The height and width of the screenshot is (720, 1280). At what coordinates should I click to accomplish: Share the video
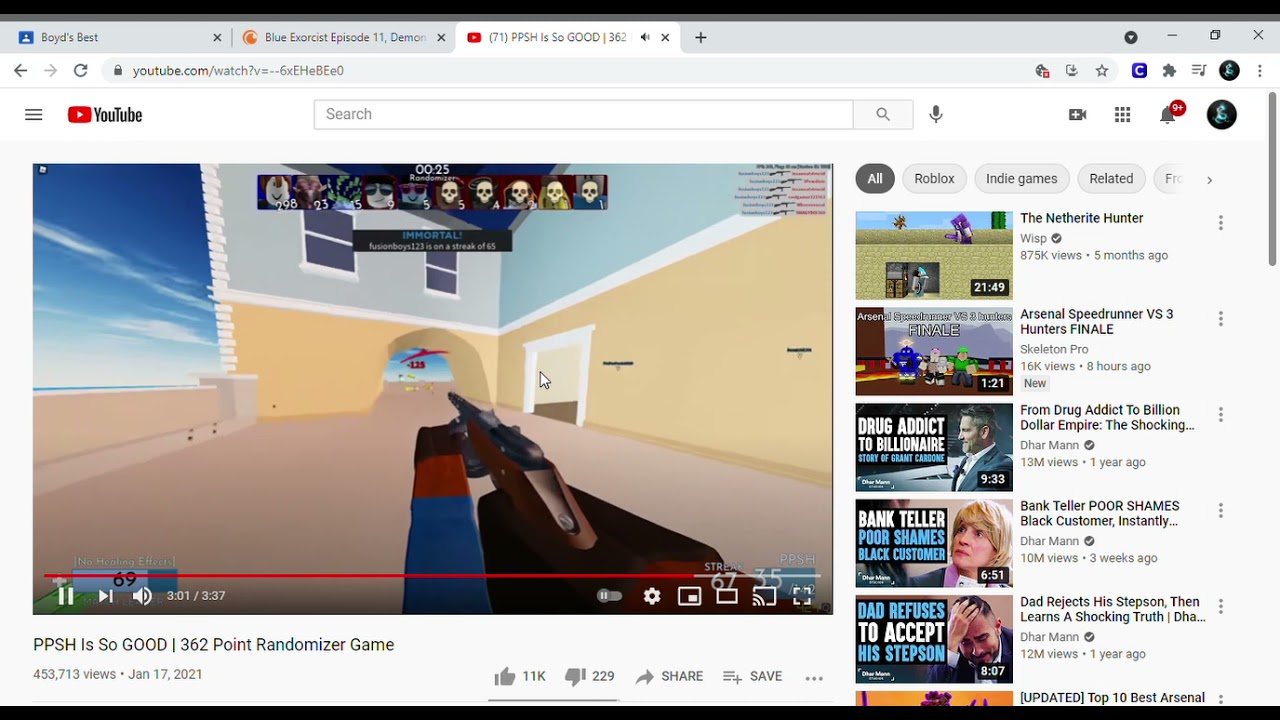pyautogui.click(x=669, y=677)
